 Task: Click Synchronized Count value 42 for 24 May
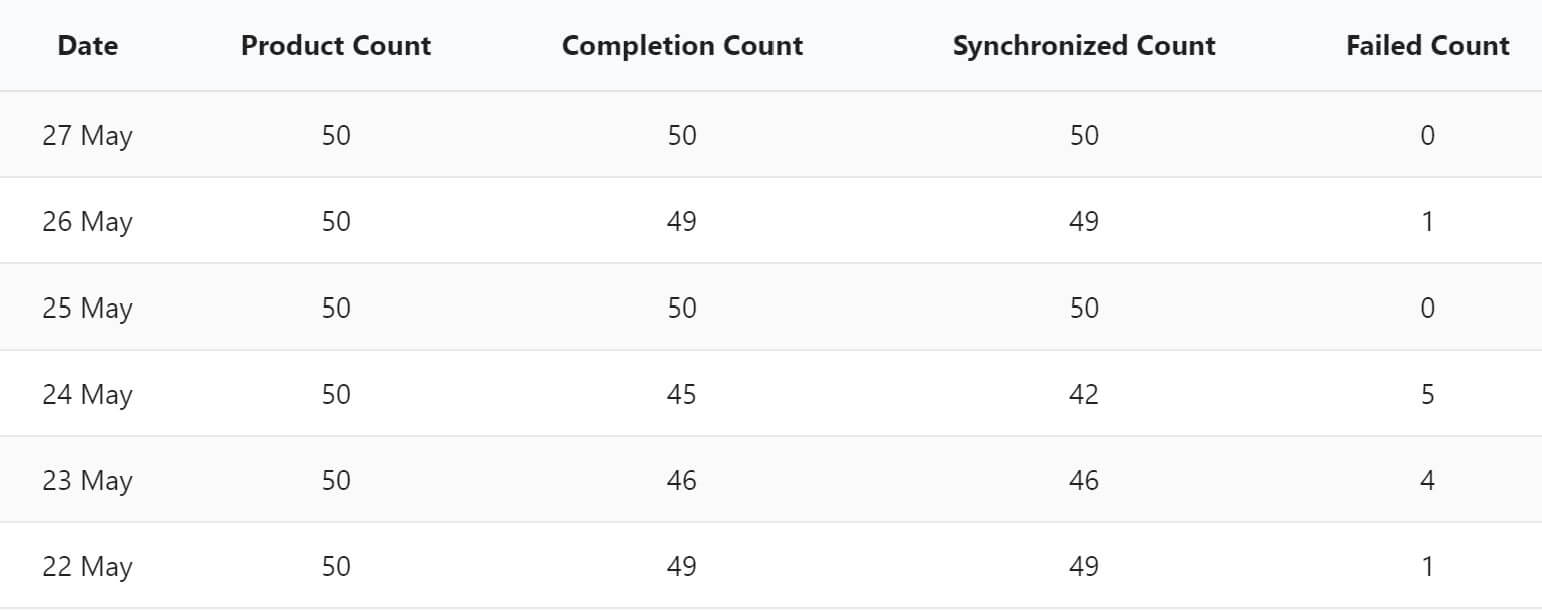pyautogui.click(x=1084, y=394)
